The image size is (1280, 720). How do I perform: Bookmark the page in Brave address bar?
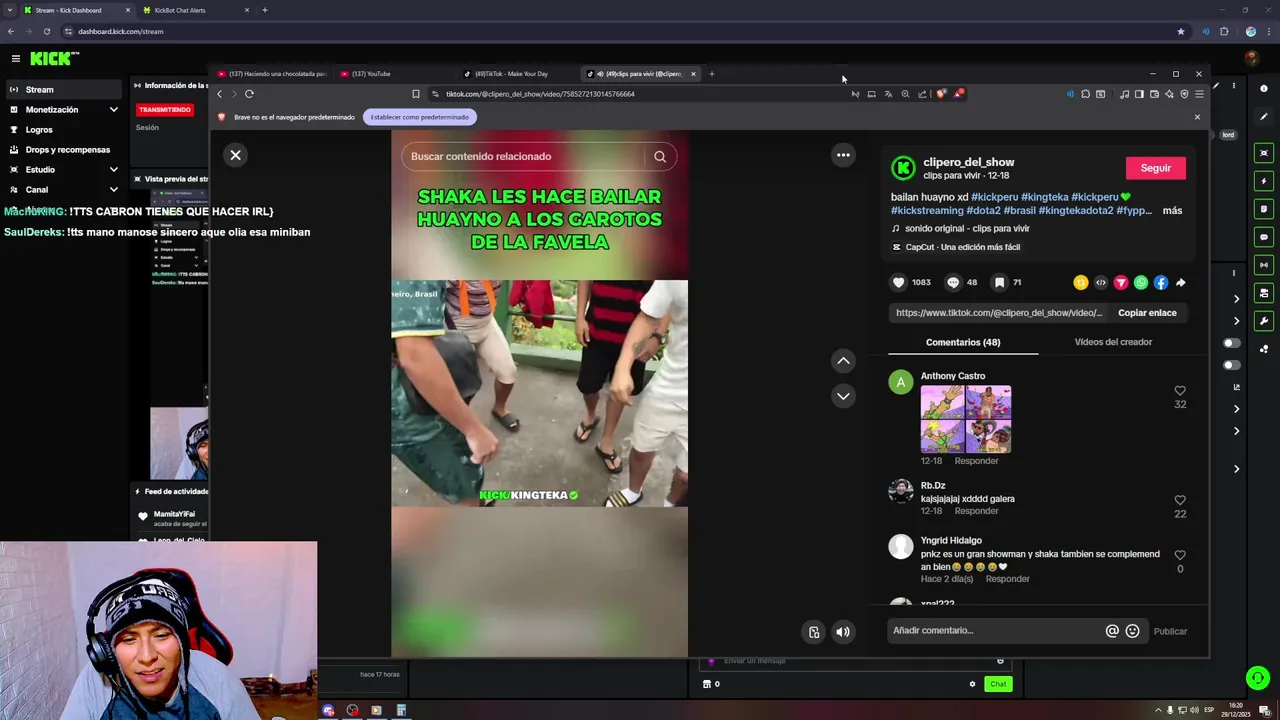click(x=416, y=94)
